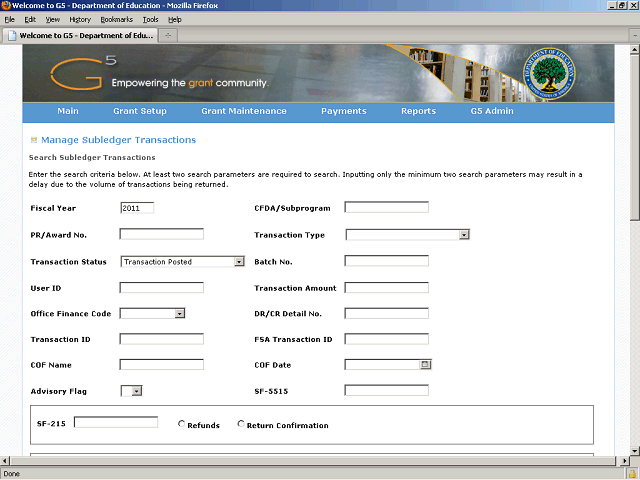Viewport: 640px width, 480px height.
Task: Expand the Transaction Status dropdown
Action: click(x=239, y=262)
